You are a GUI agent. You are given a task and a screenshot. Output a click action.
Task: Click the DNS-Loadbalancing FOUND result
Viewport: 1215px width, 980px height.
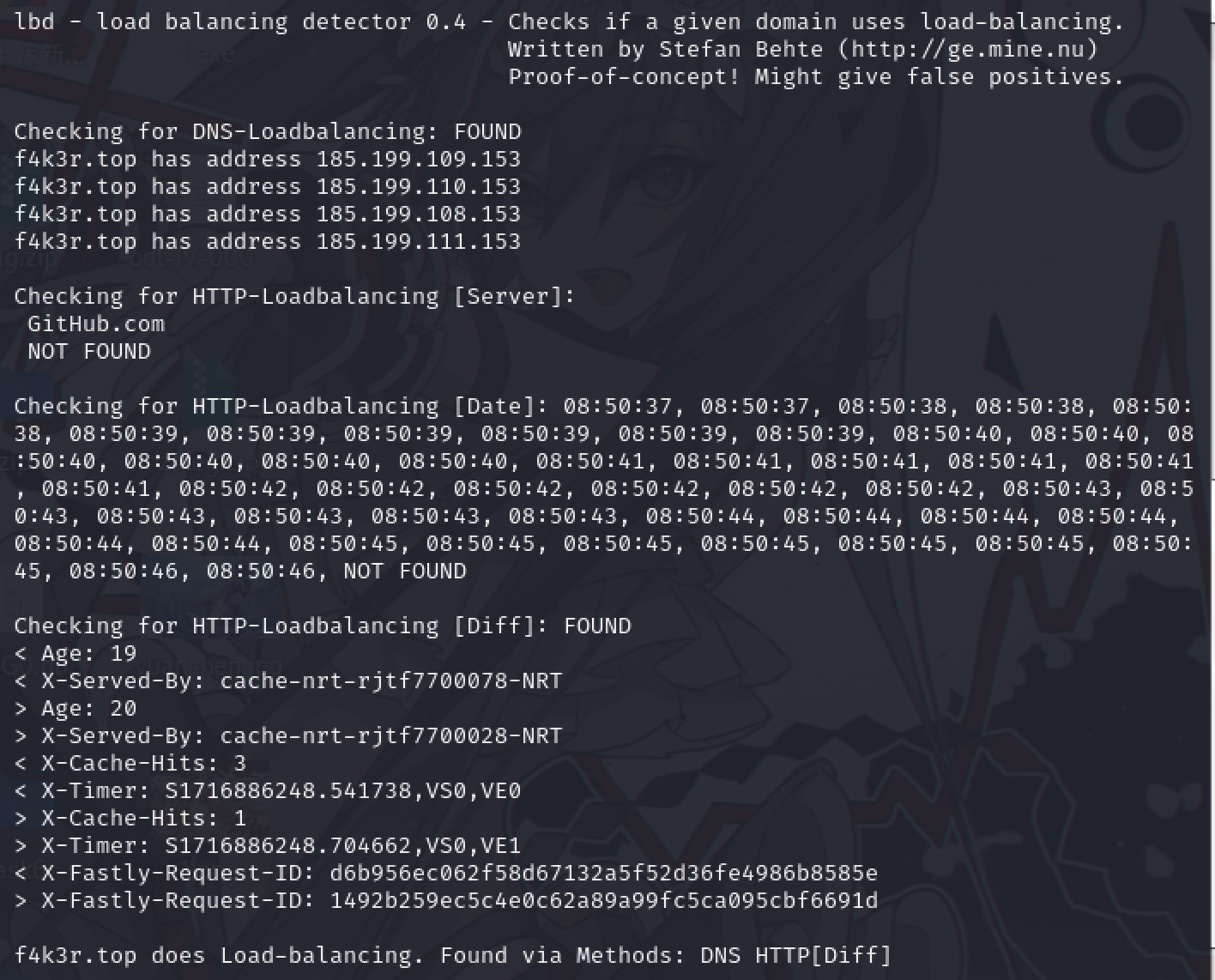tap(487, 131)
